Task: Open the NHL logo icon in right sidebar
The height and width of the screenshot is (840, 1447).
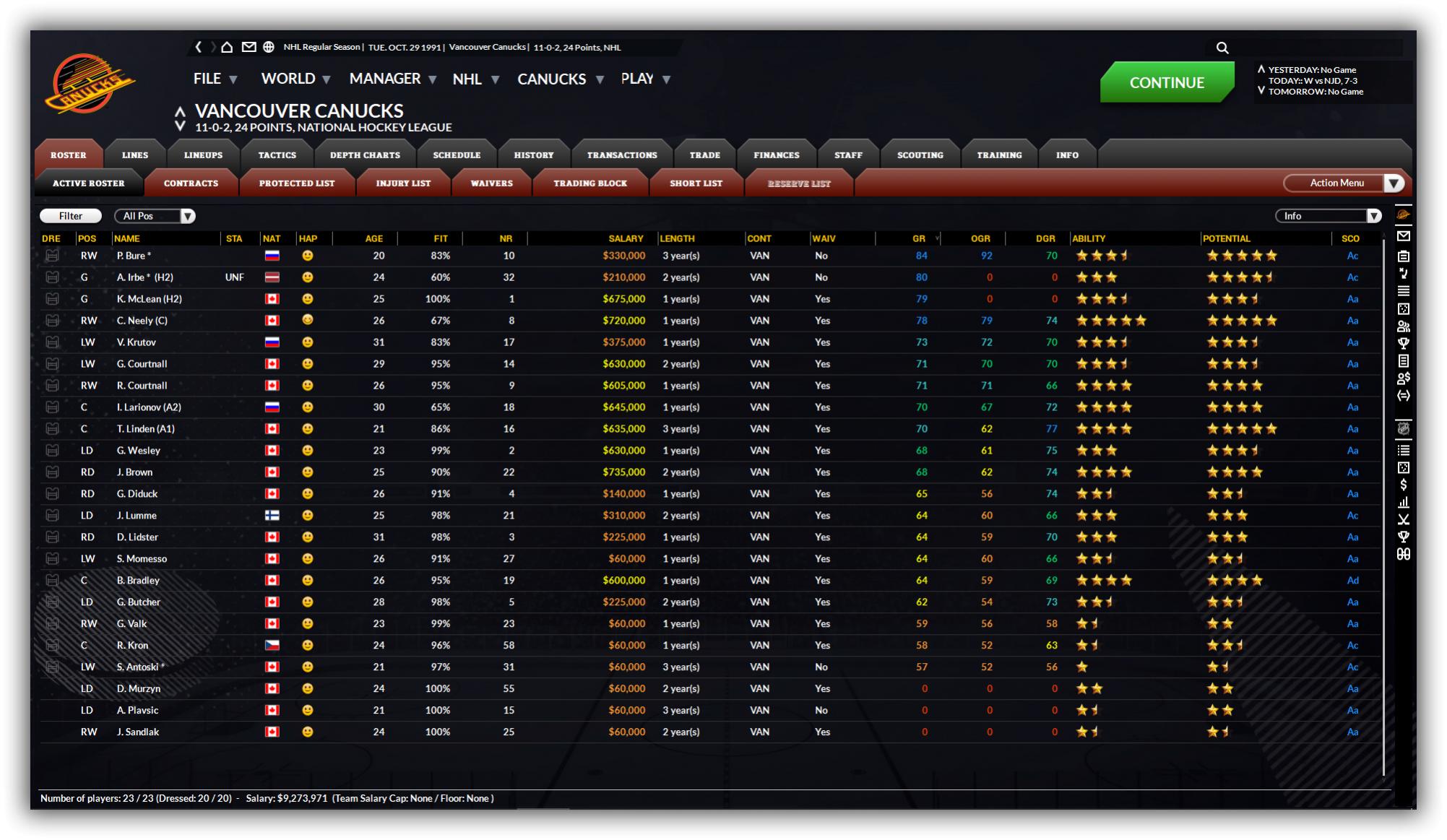Action: 1403,428
